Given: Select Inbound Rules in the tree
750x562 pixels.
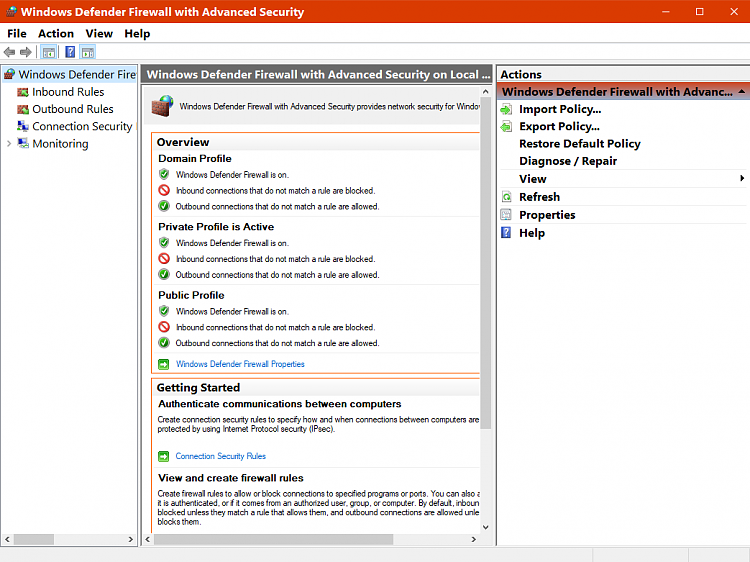Looking at the screenshot, I should 68,92.
